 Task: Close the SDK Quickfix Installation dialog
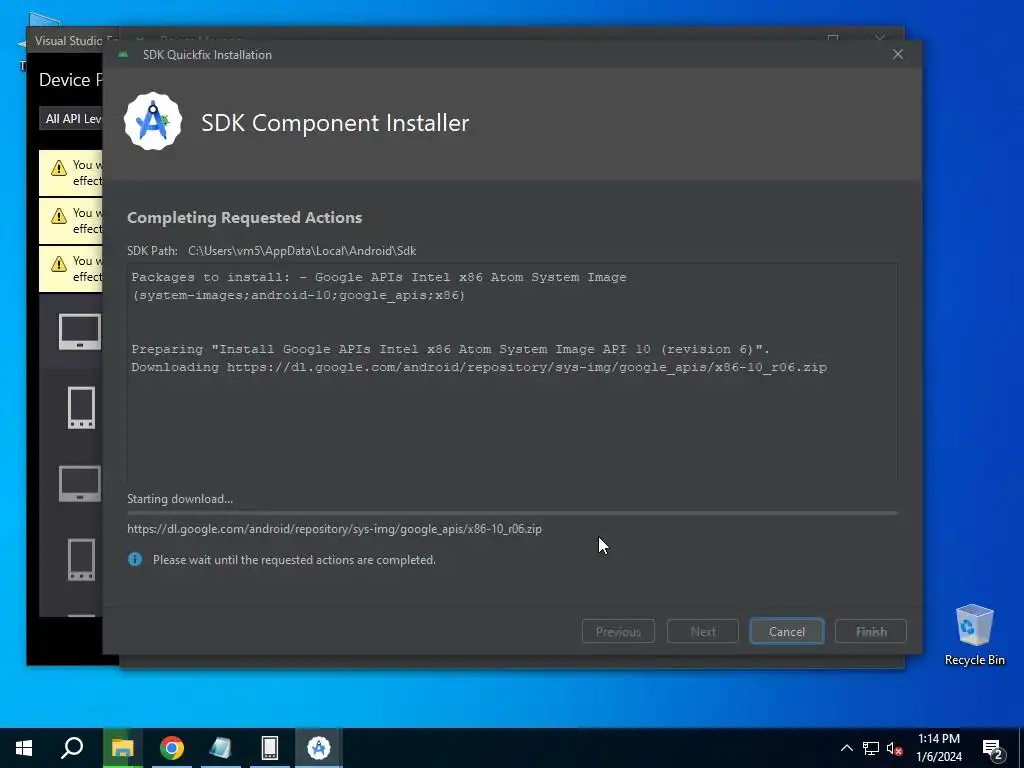[x=898, y=54]
